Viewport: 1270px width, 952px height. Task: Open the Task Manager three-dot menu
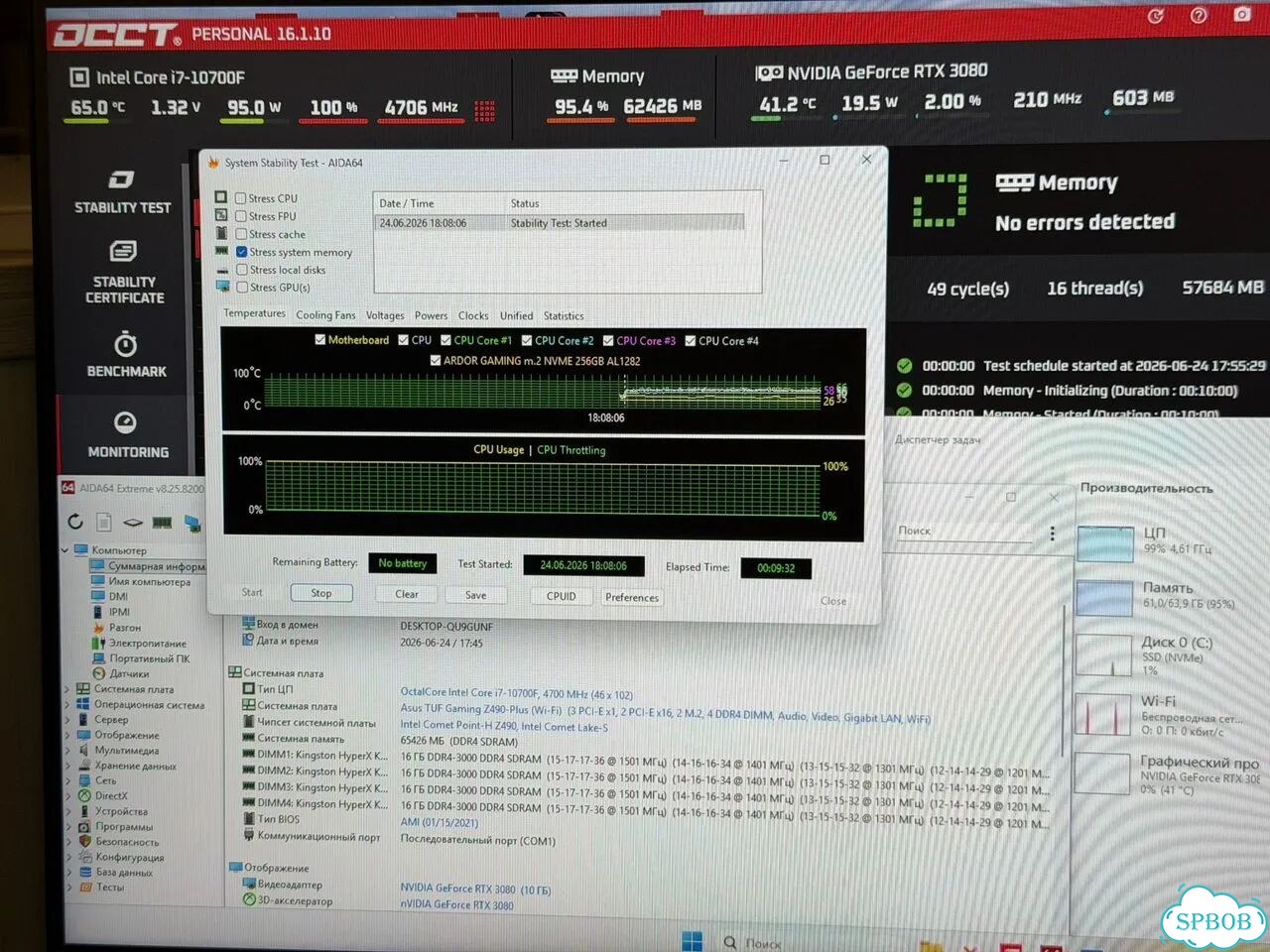(1053, 534)
